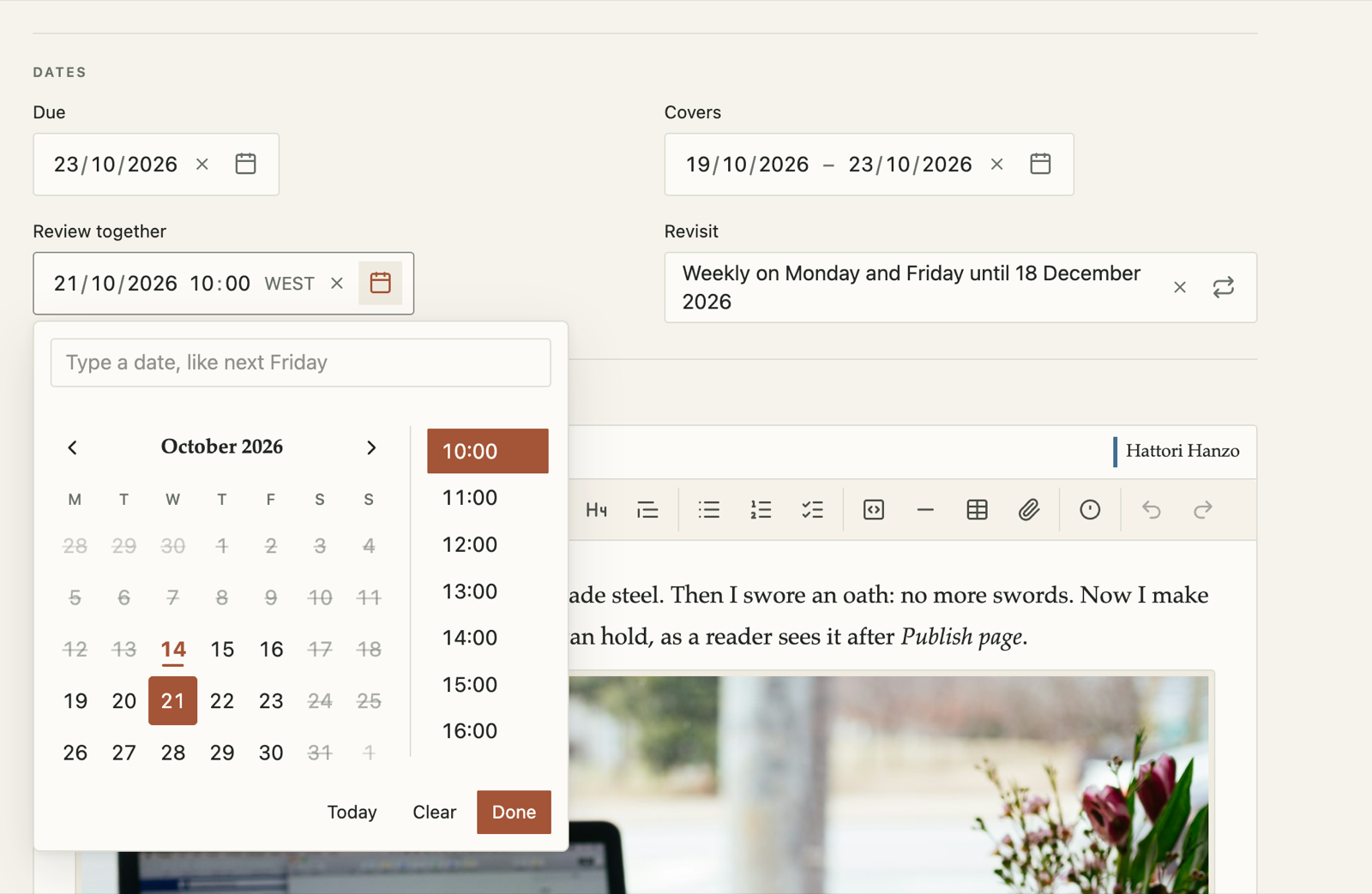The height and width of the screenshot is (894, 1372).
Task: Choose the highlighted 10:00 time
Action: 488,451
